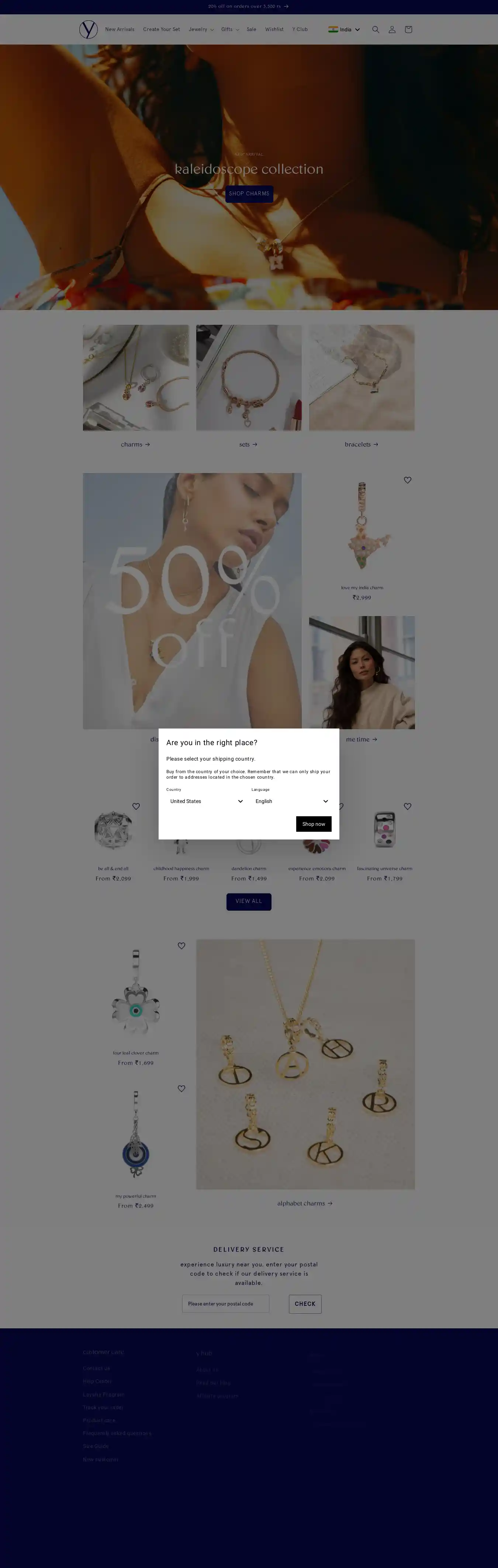498x1568 pixels.
Task: Open the alphabet charms image
Action: [305, 1064]
